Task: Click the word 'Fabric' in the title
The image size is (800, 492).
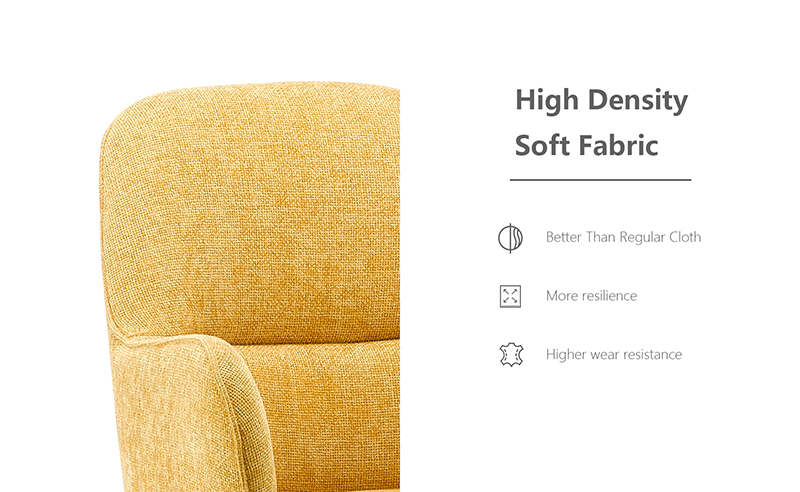Action: [618, 145]
